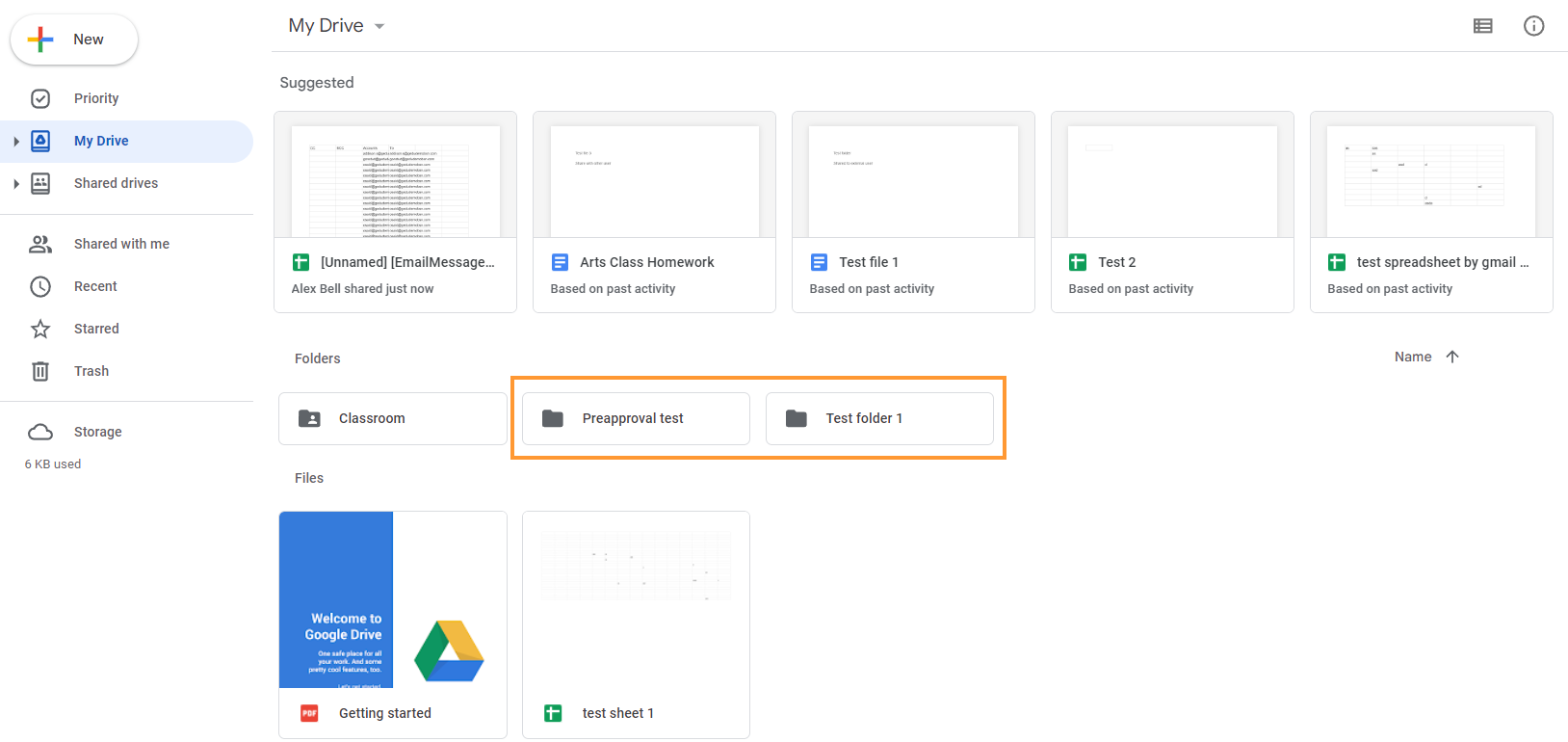This screenshot has height=742, width=1568.
Task: Click the My Drive sidebar icon
Action: coord(40,141)
